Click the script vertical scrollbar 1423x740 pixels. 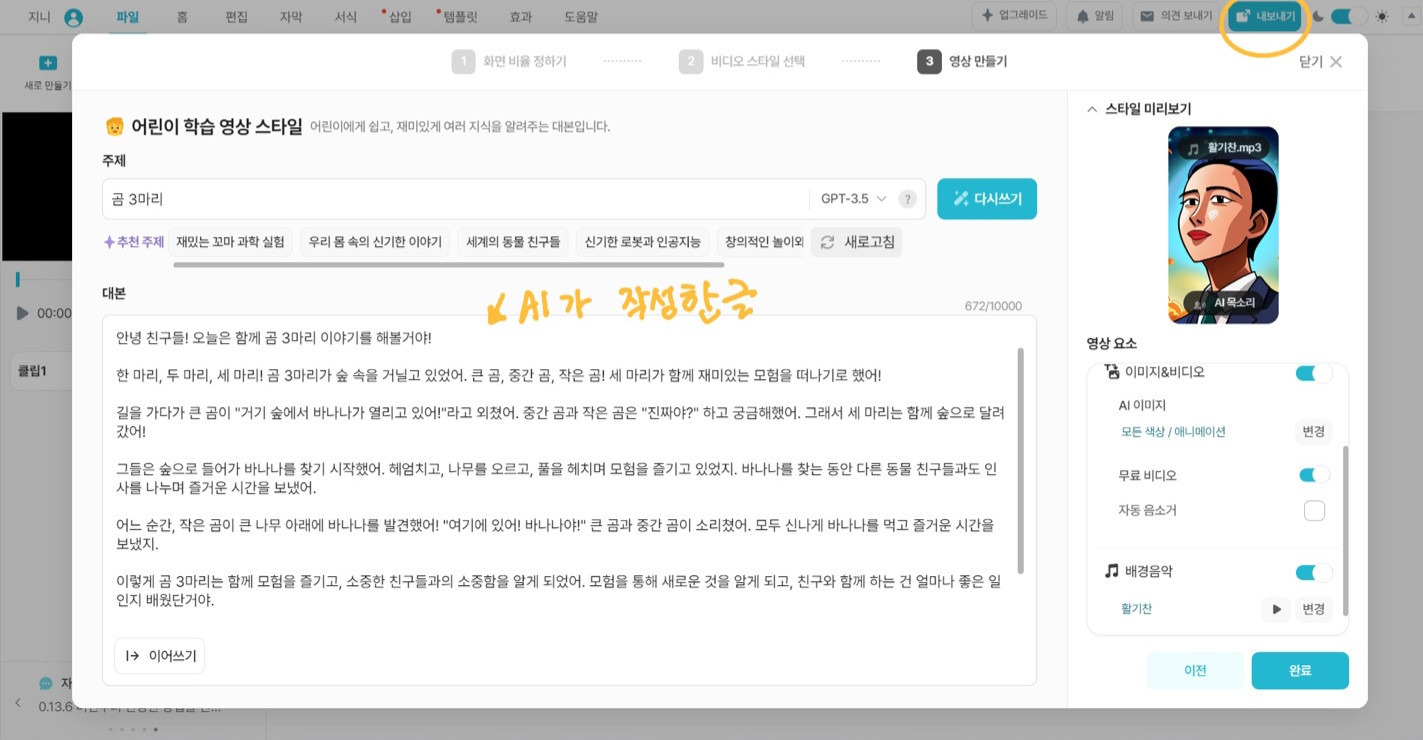[1021, 460]
